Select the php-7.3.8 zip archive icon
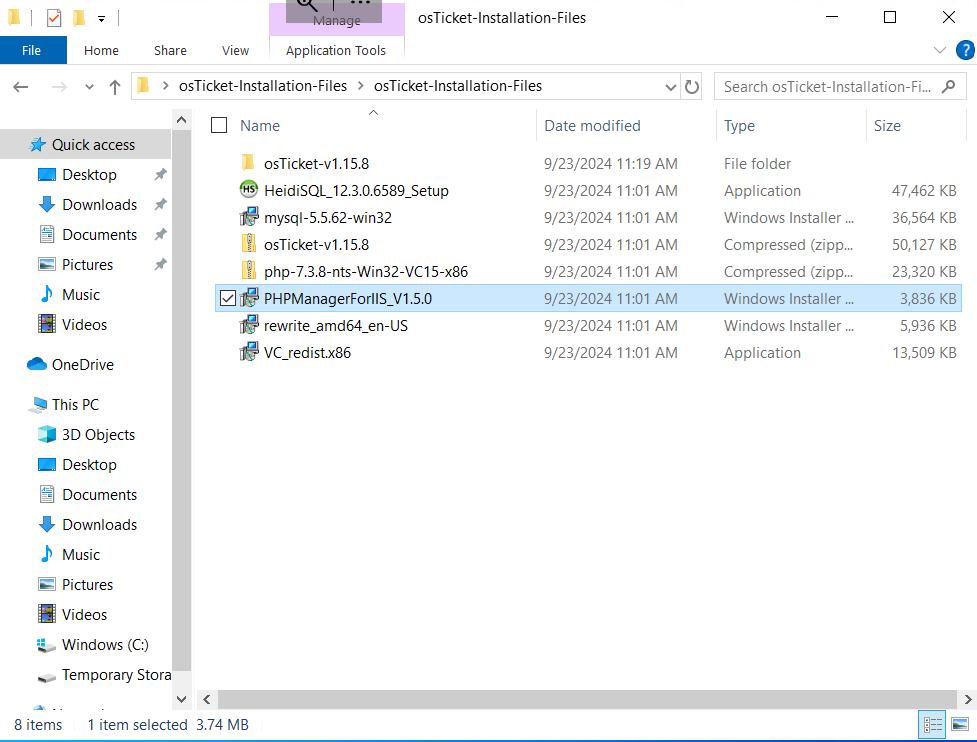Viewport: 977px width, 742px height. 249,272
